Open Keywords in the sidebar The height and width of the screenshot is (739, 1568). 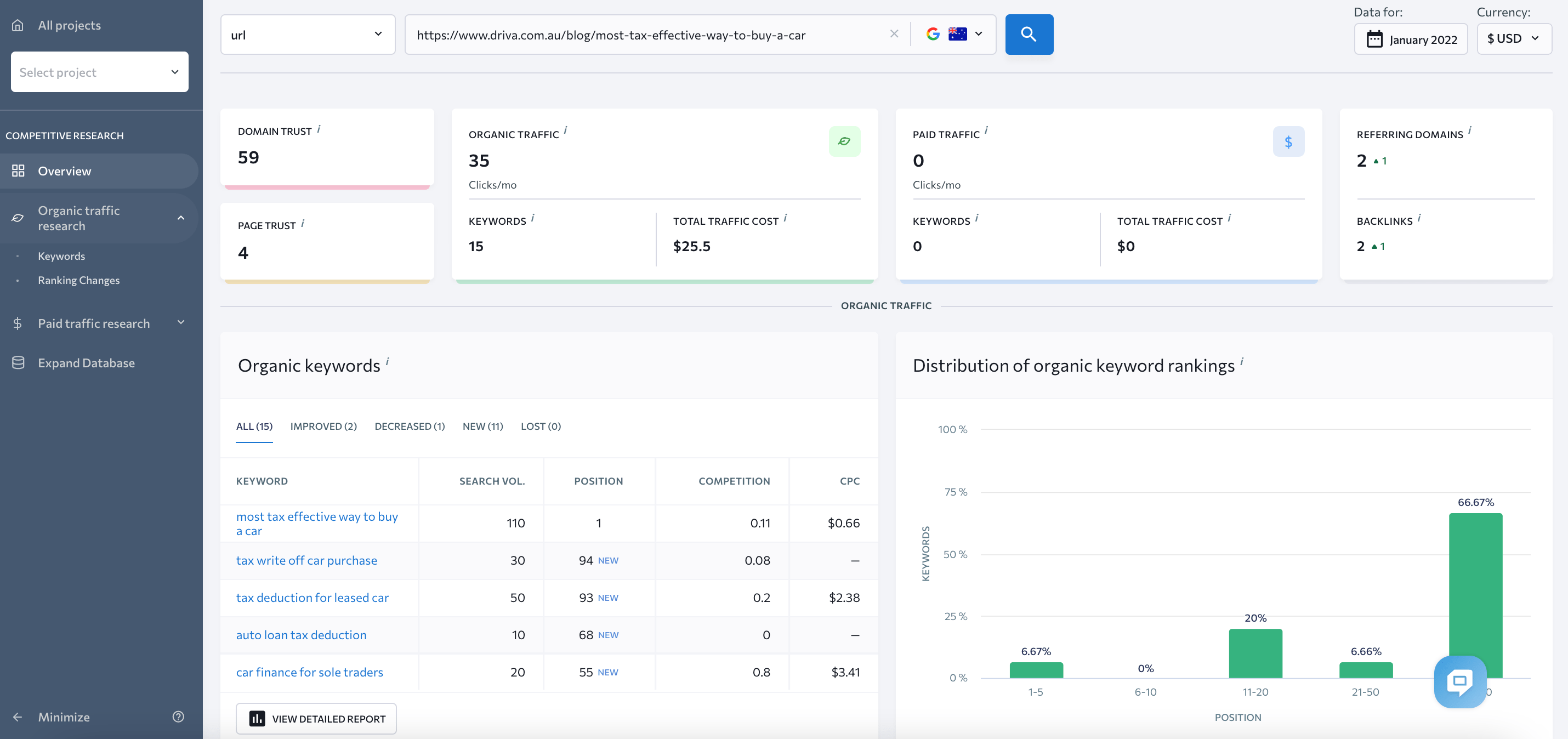coord(61,255)
